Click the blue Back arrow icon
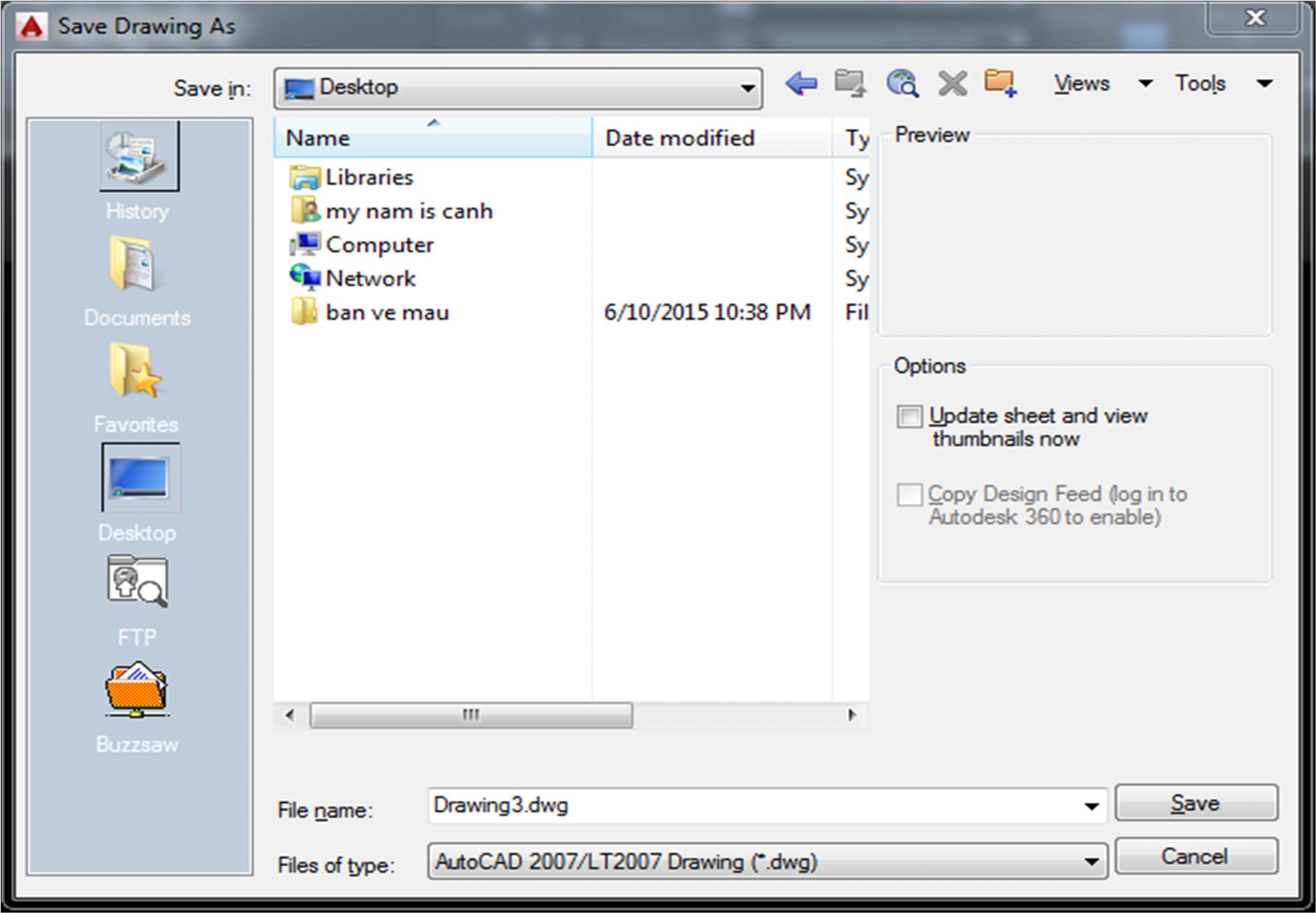The height and width of the screenshot is (913, 1316). click(801, 84)
